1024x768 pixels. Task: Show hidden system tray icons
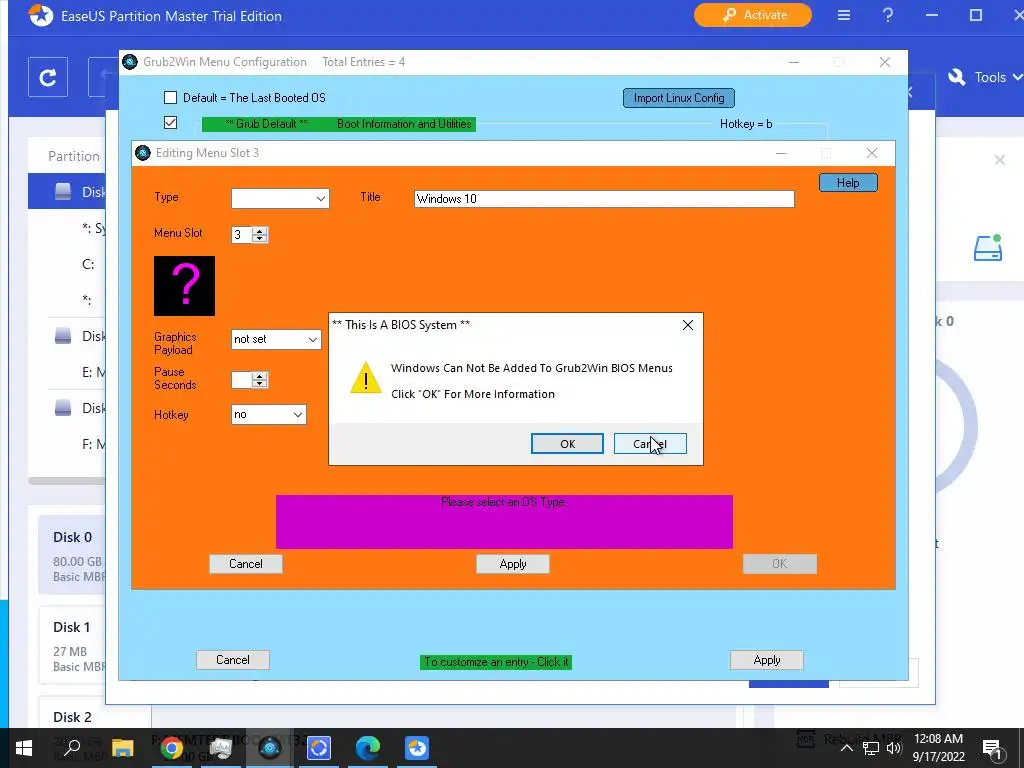(x=846, y=748)
